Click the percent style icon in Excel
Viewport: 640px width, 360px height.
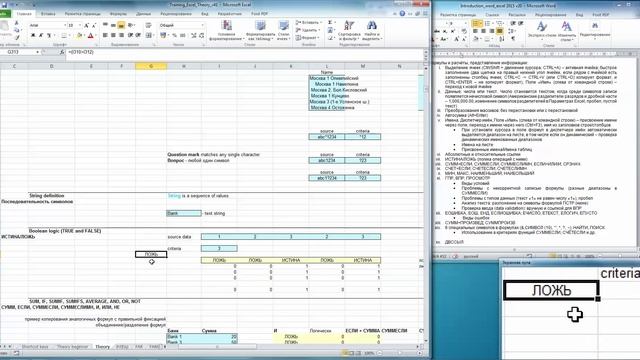(x=174, y=36)
